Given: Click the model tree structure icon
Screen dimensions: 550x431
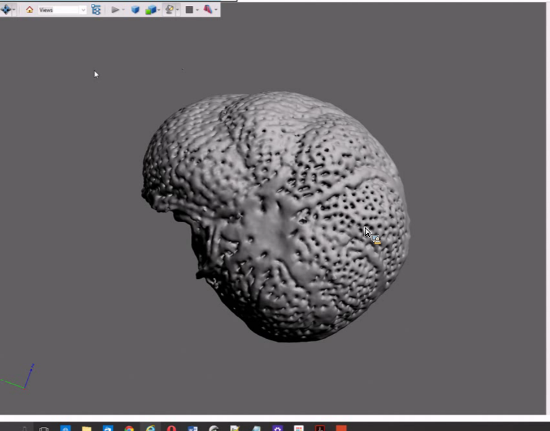Looking at the screenshot, I should click(96, 9).
